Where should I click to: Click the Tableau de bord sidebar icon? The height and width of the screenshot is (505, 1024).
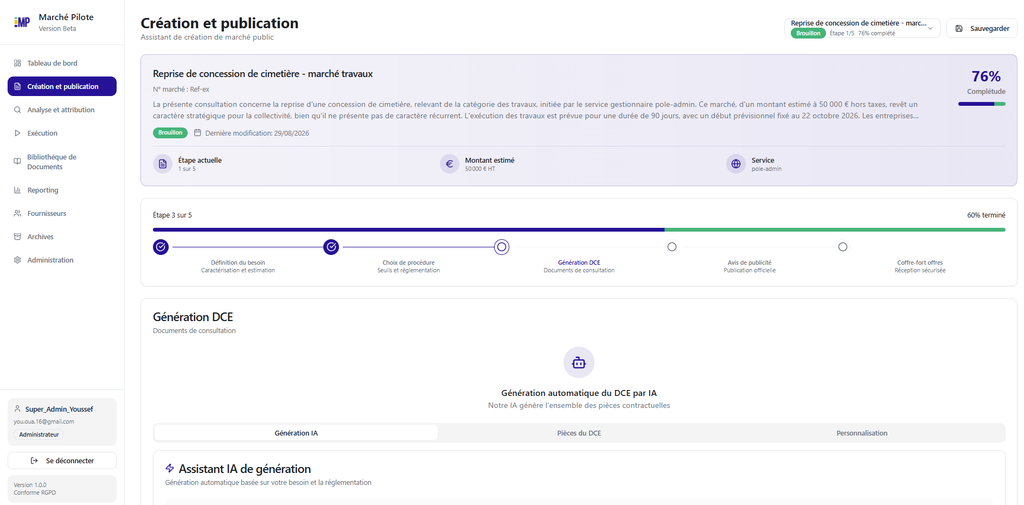tap(17, 63)
